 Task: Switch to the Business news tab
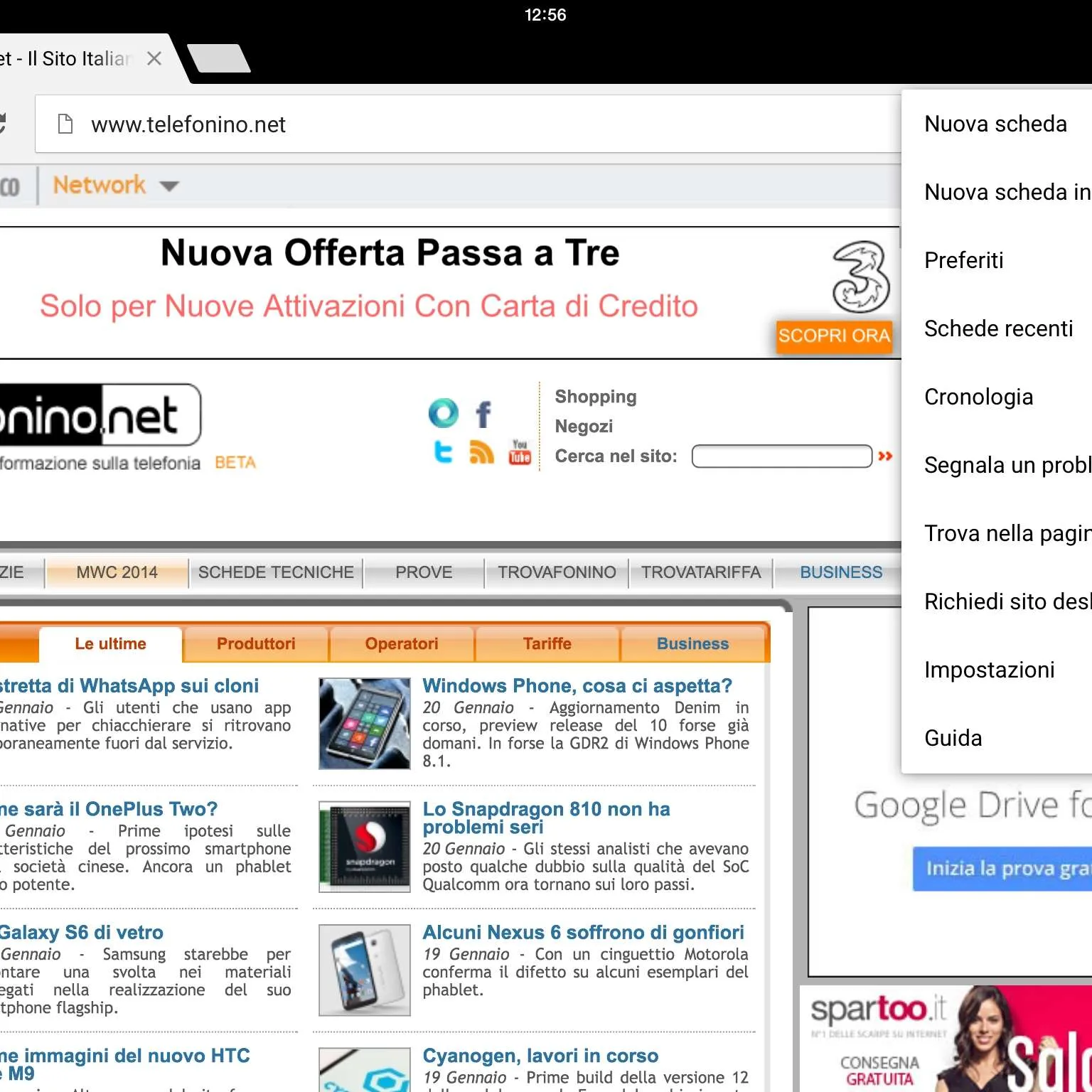point(693,644)
